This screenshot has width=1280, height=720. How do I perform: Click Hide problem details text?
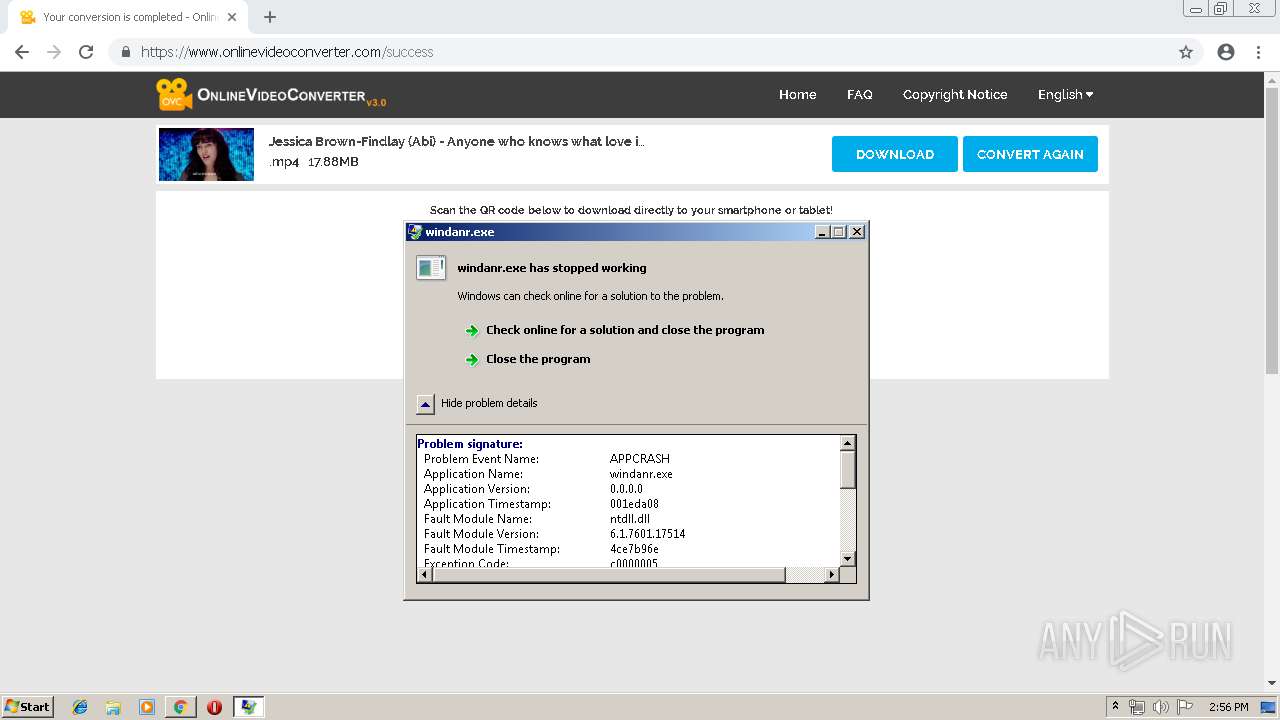click(489, 403)
